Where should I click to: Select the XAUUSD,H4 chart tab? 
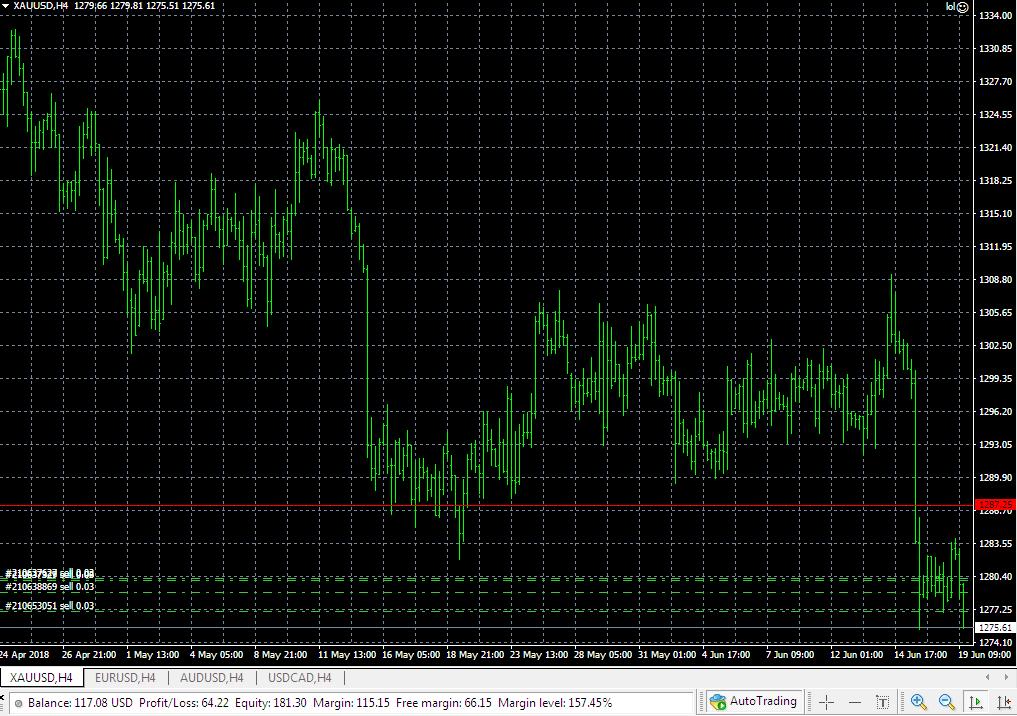[x=42, y=678]
